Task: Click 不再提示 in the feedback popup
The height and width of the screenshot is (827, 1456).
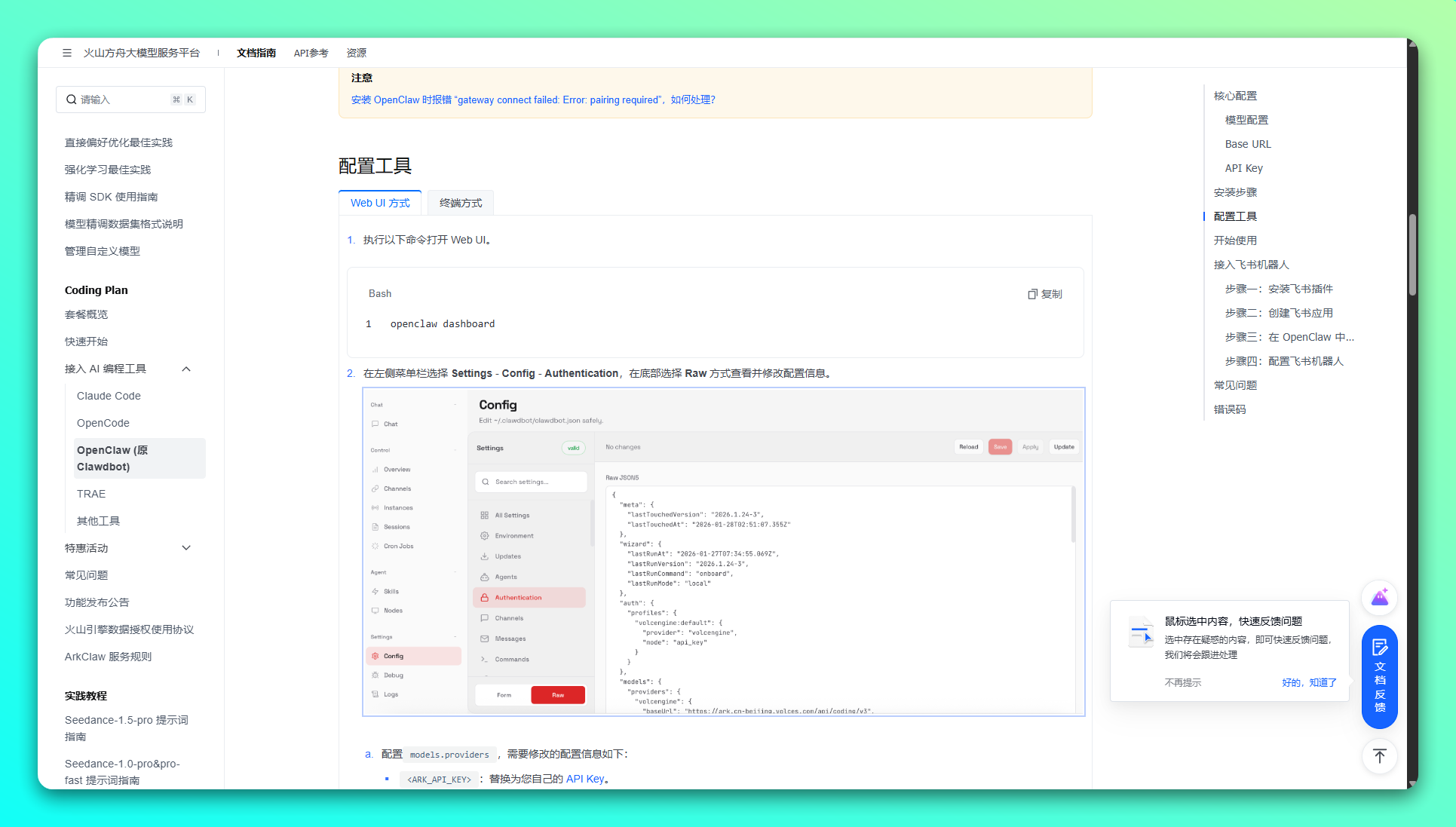Action: coord(1182,682)
